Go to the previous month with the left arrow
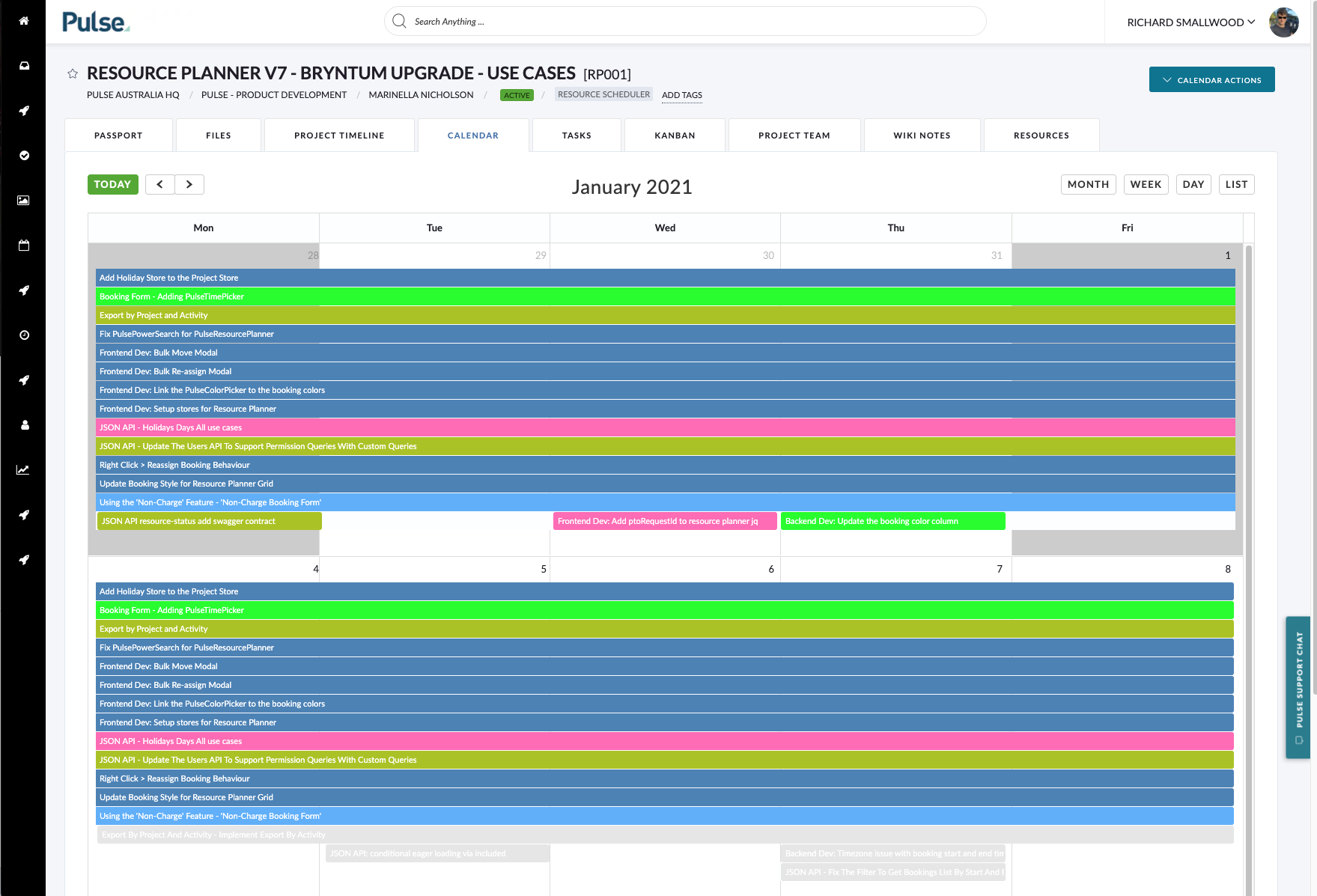 pos(160,184)
